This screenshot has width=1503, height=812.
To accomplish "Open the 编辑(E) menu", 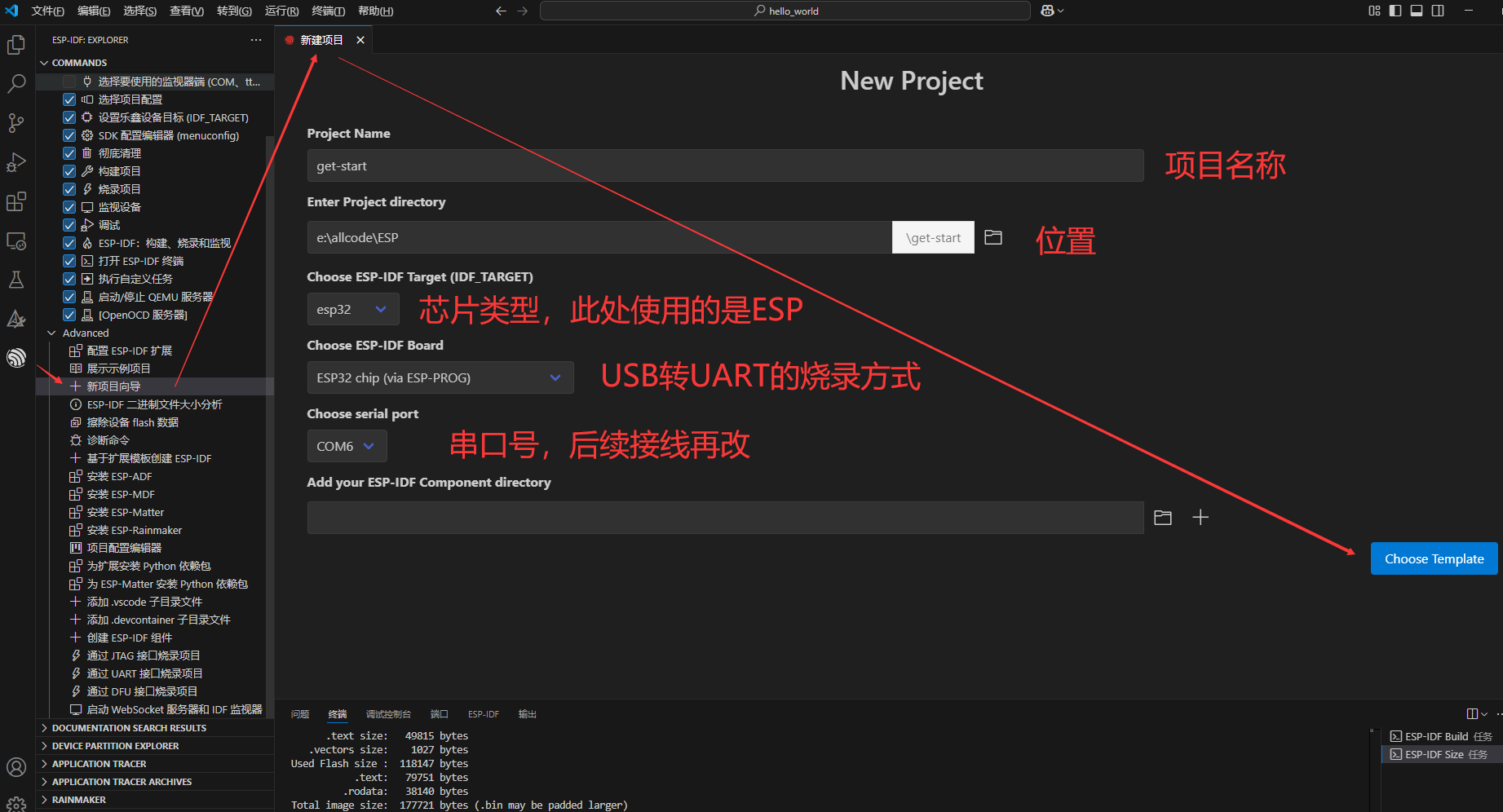I will click(94, 11).
